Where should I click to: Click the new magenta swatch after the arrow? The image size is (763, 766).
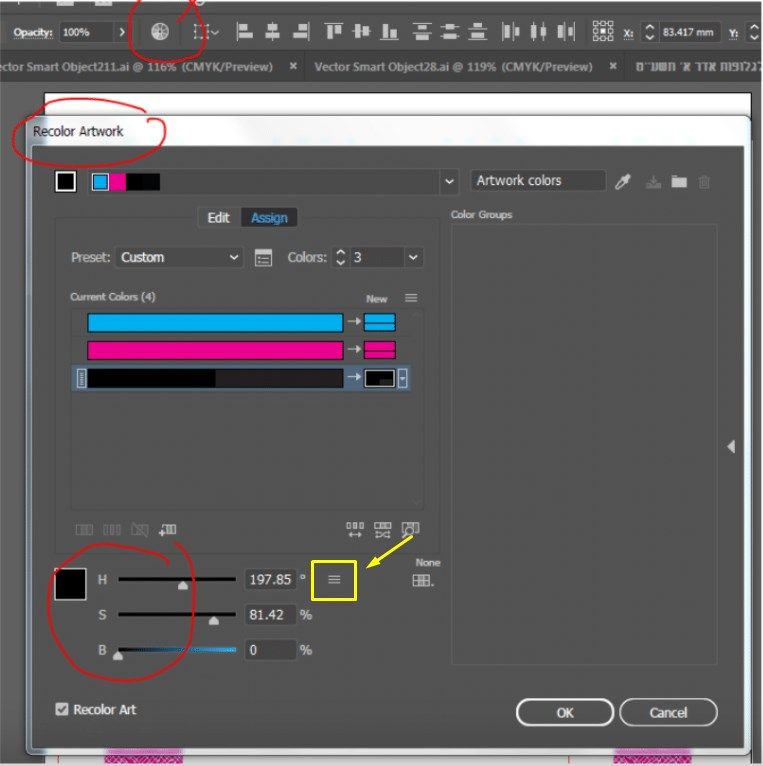pyautogui.click(x=380, y=350)
